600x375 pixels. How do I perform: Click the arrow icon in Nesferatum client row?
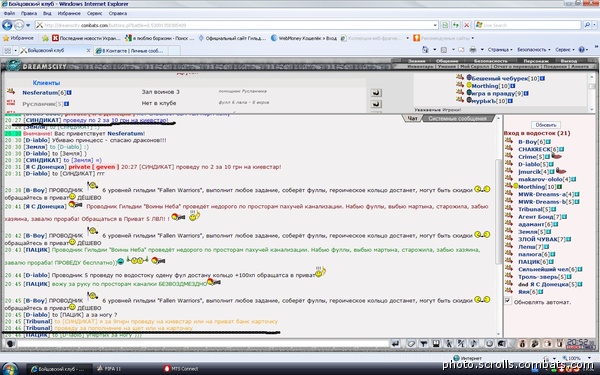click(376, 93)
